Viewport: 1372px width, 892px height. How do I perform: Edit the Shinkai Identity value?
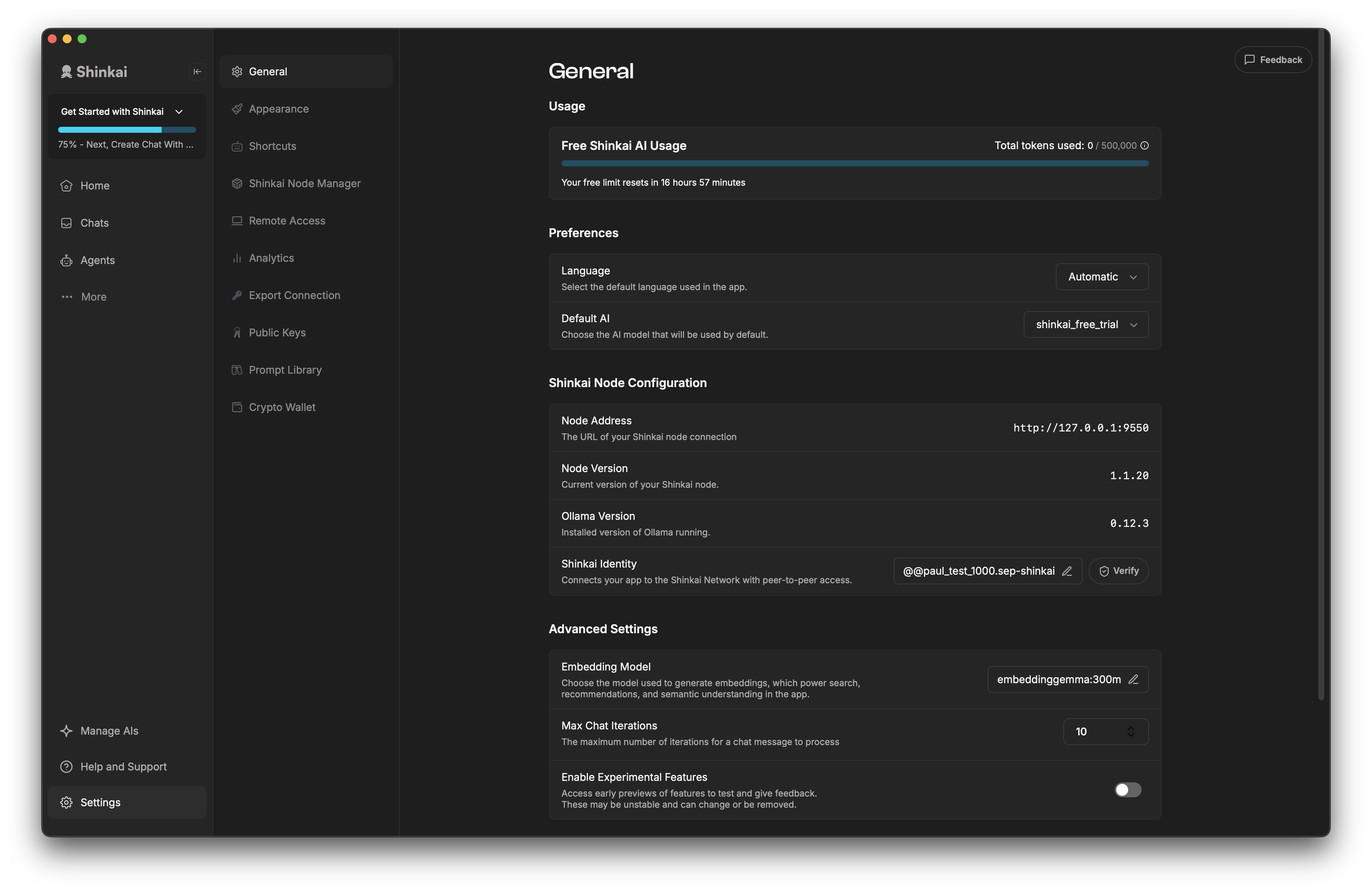(x=1067, y=571)
